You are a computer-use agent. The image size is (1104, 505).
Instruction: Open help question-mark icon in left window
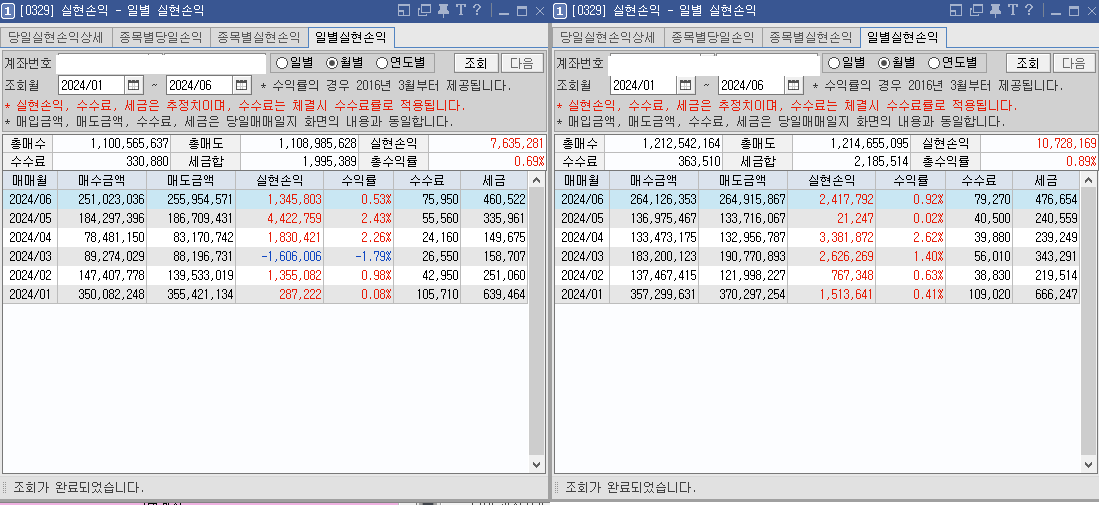click(477, 10)
